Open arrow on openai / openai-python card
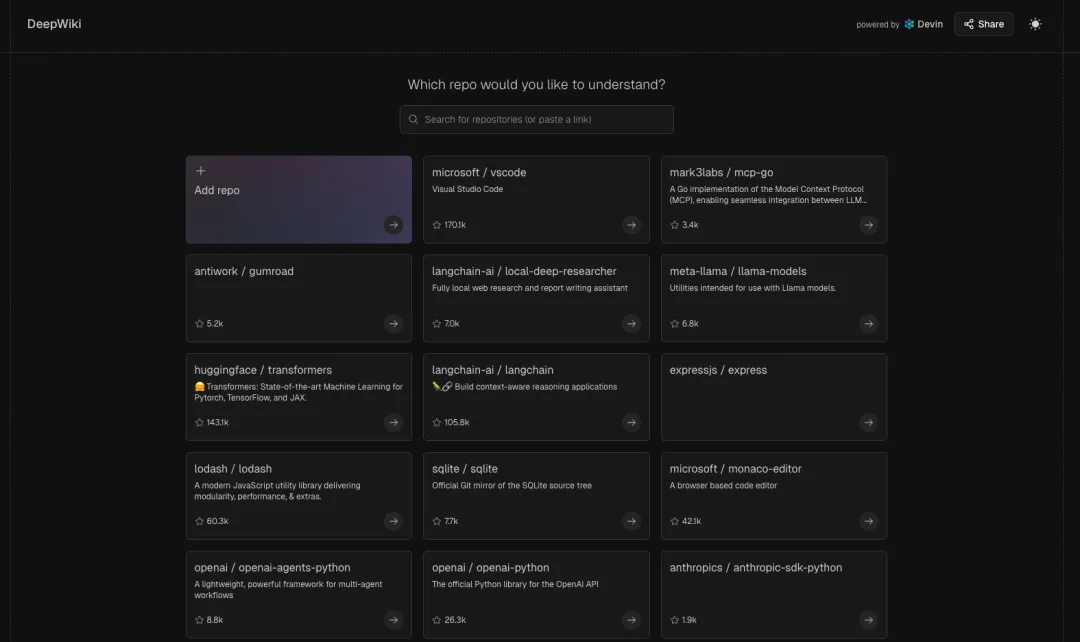This screenshot has height=642, width=1080. [631, 619]
